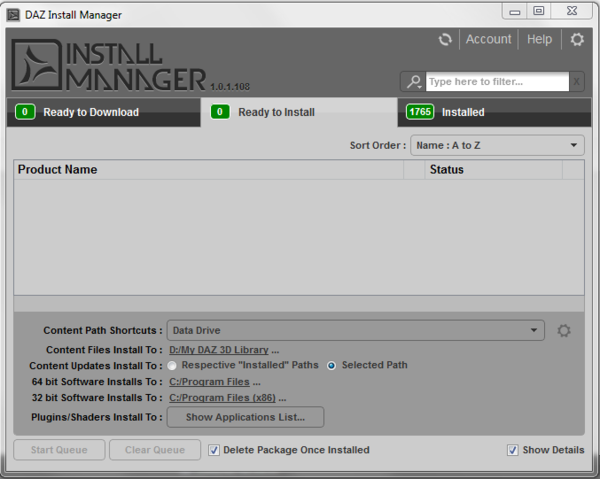Open the Account menu
The image size is (600, 479).
pyautogui.click(x=488, y=39)
